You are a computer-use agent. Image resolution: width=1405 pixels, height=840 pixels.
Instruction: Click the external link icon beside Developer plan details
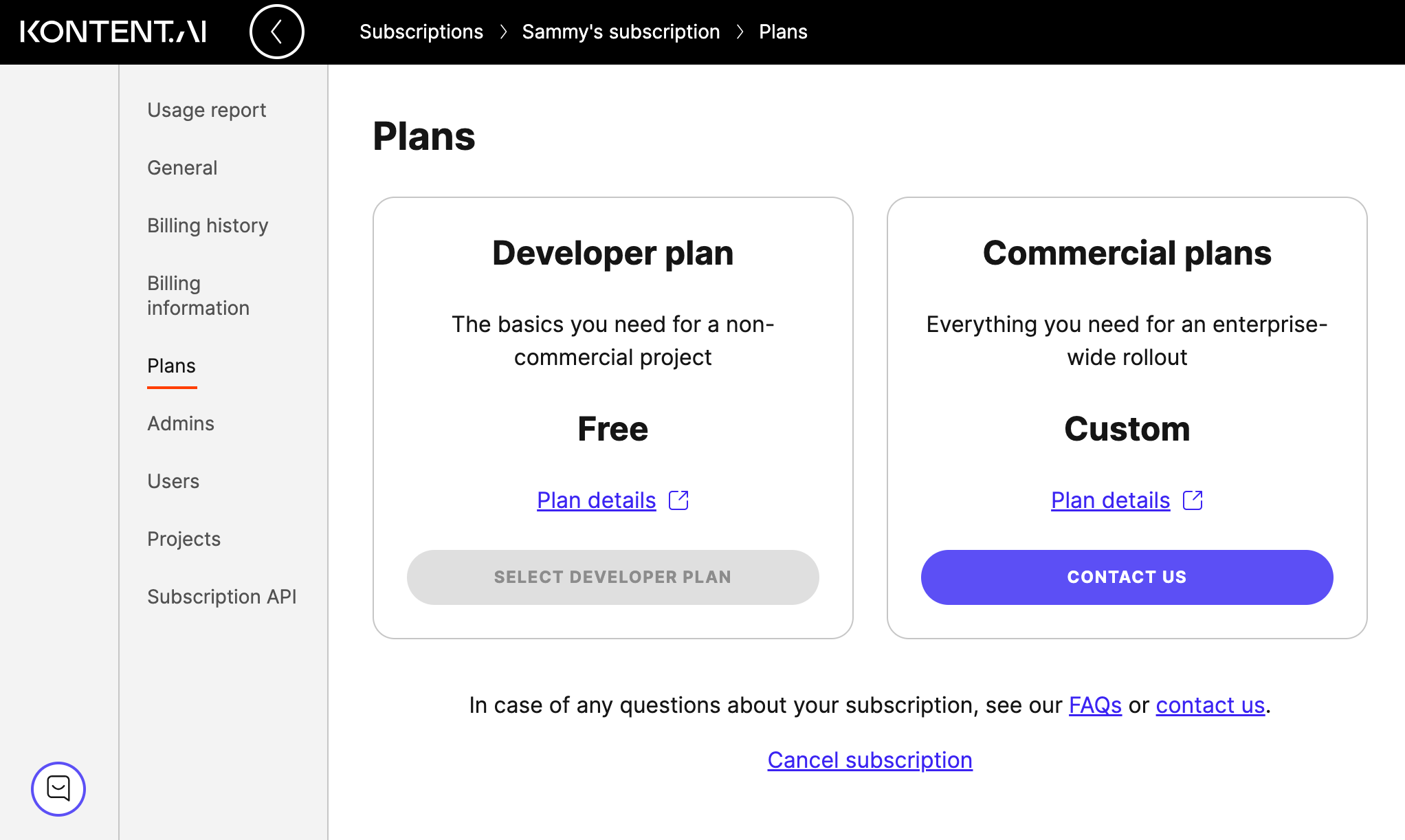pyautogui.click(x=678, y=500)
